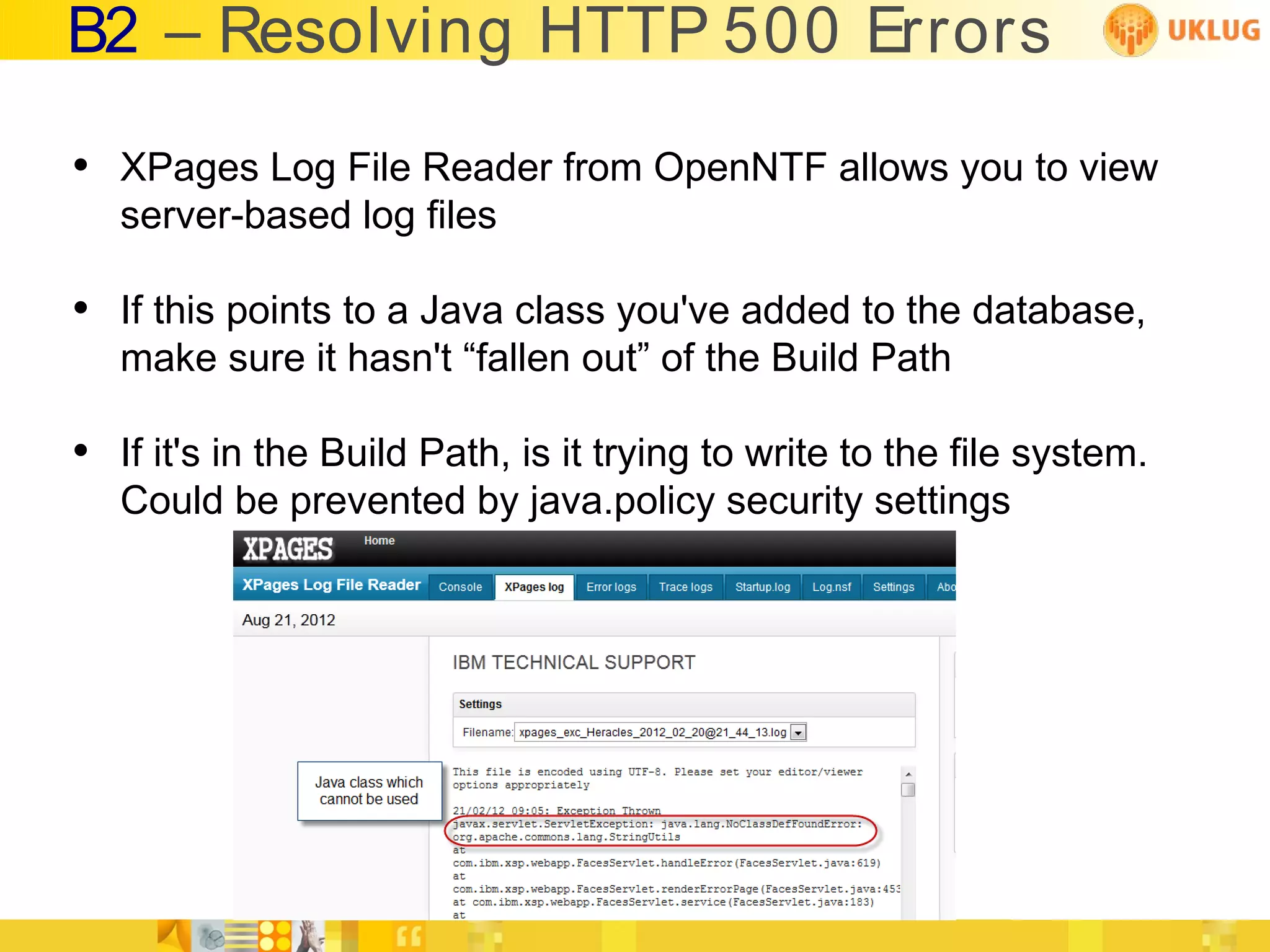The height and width of the screenshot is (952, 1270).
Task: Click the 'Exception Thrown' log entry
Action: pyautogui.click(x=556, y=811)
